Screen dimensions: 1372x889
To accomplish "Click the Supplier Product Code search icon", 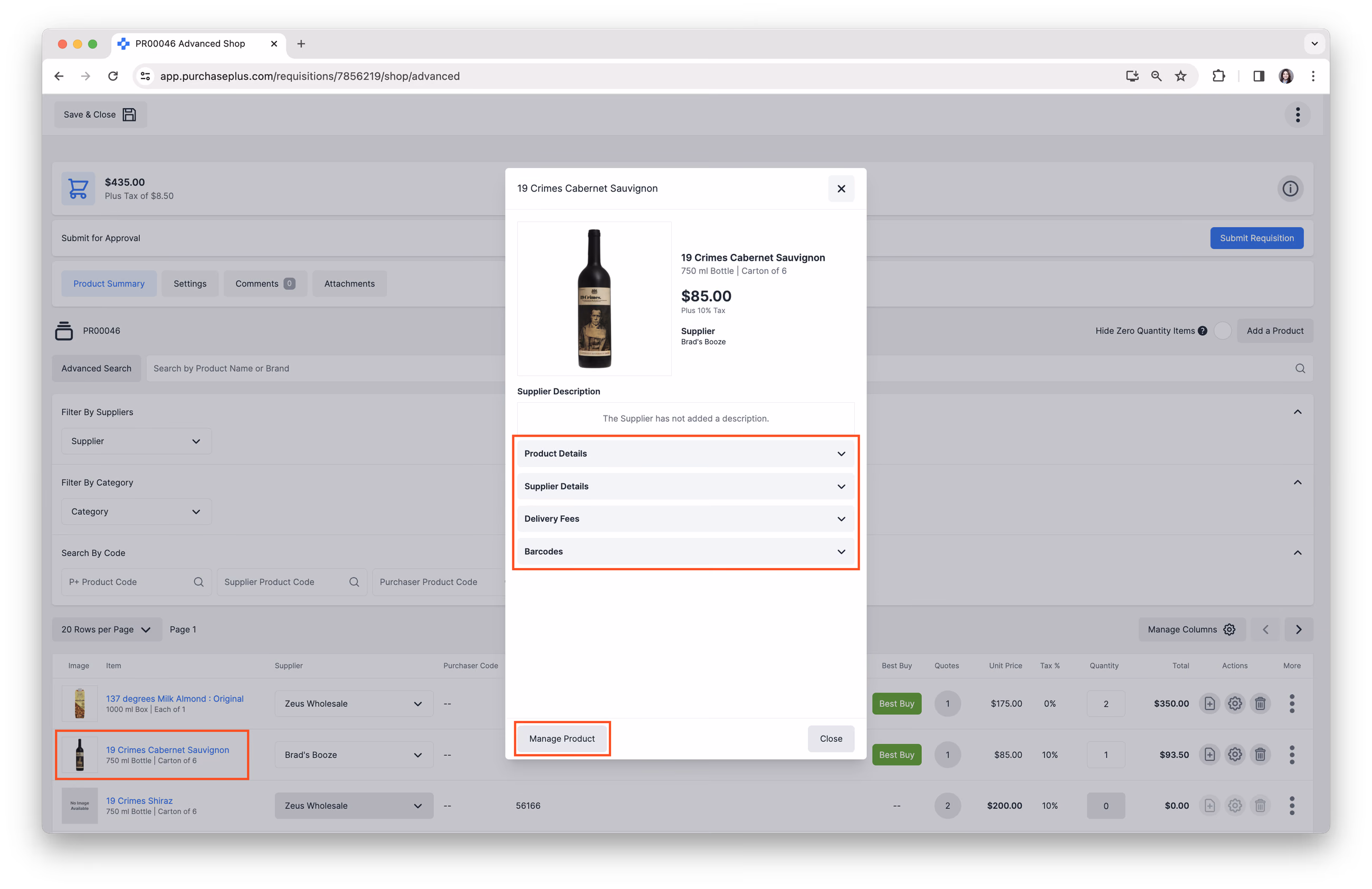I will tap(354, 582).
